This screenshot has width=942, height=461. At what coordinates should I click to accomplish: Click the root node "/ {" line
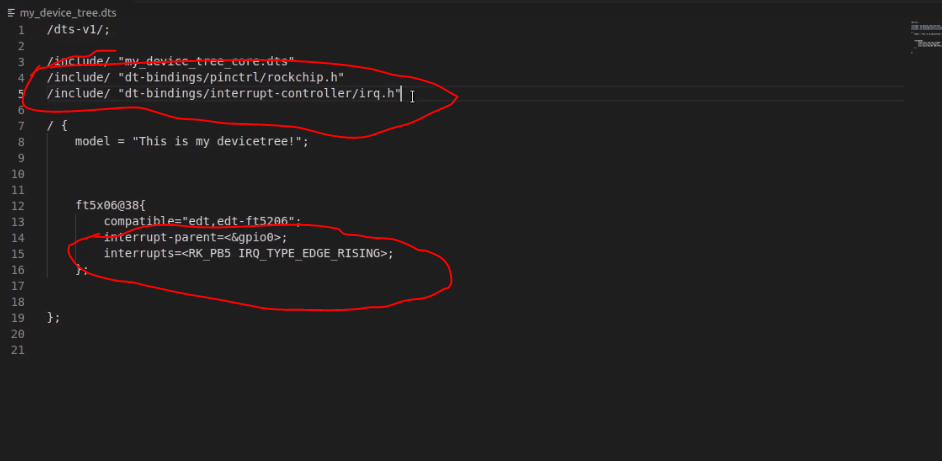click(x=57, y=126)
